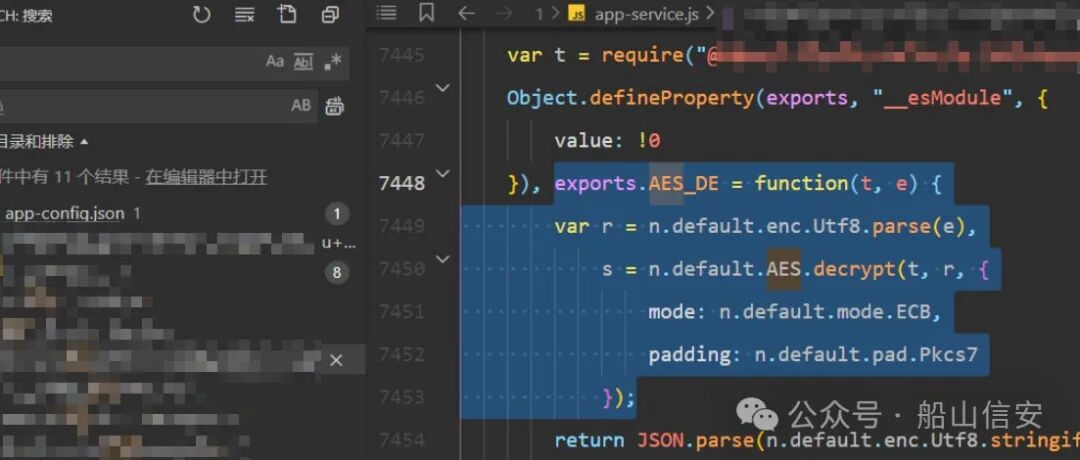Click the JS file icon in breadcrumb
Image resolution: width=1080 pixels, height=460 pixels.
(x=577, y=14)
